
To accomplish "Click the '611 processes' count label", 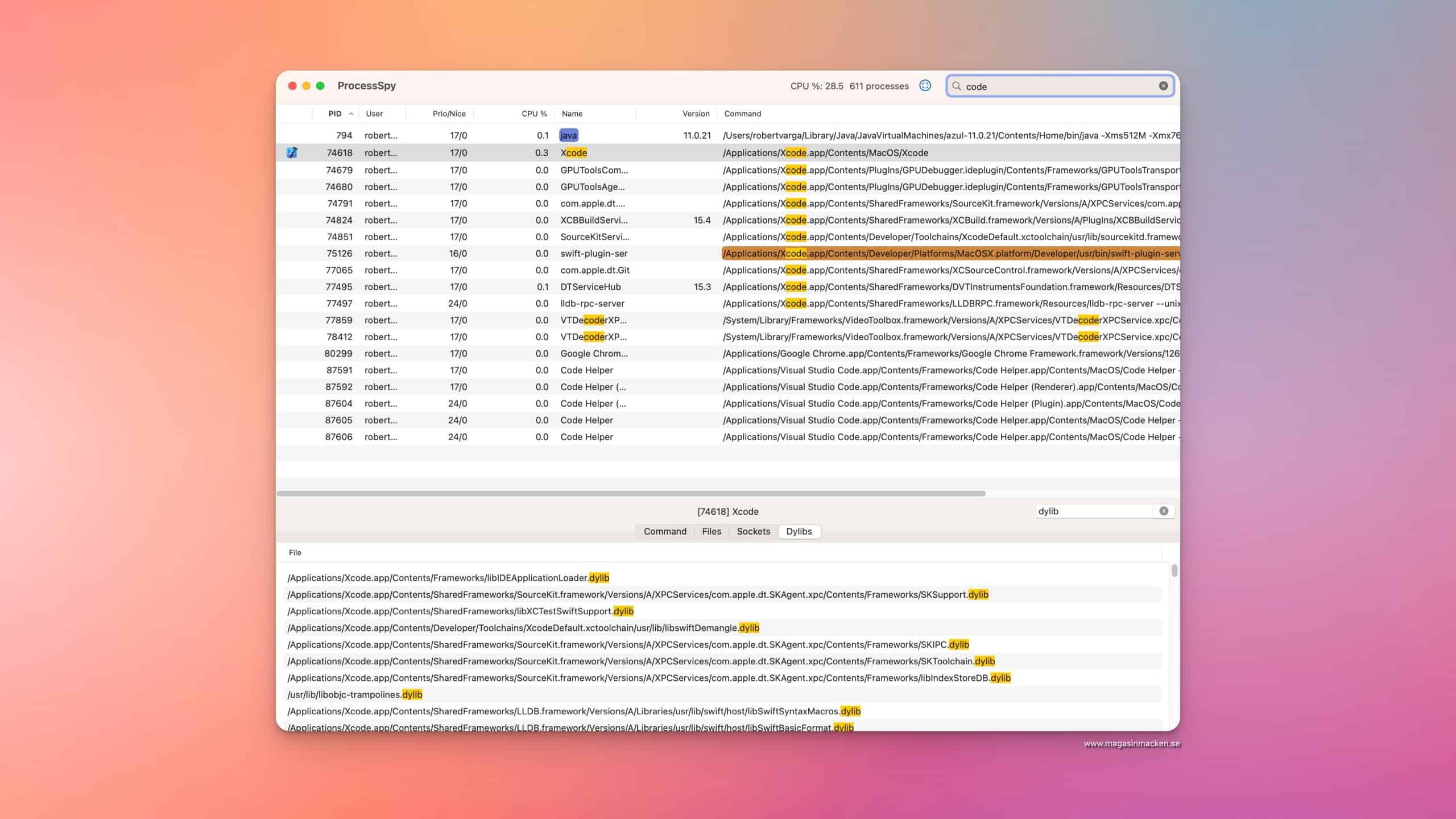I will [879, 86].
